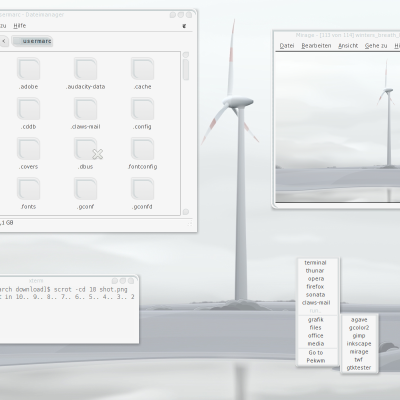Viewport: 400px width, 400px height.
Task: Open the .adobe folder icon
Action: click(x=29, y=69)
